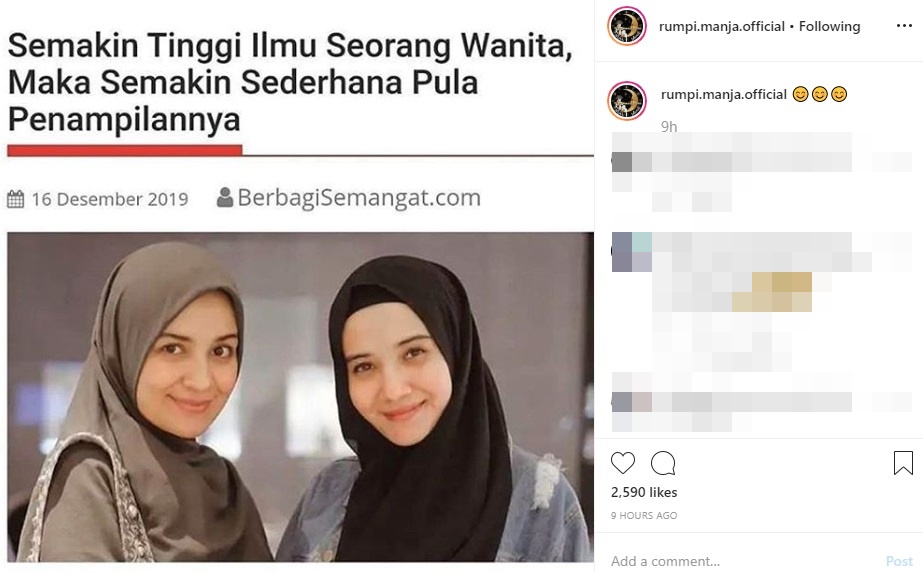Open rumpi.manja.official username in header
Screen dimensions: 923x573
722,27
